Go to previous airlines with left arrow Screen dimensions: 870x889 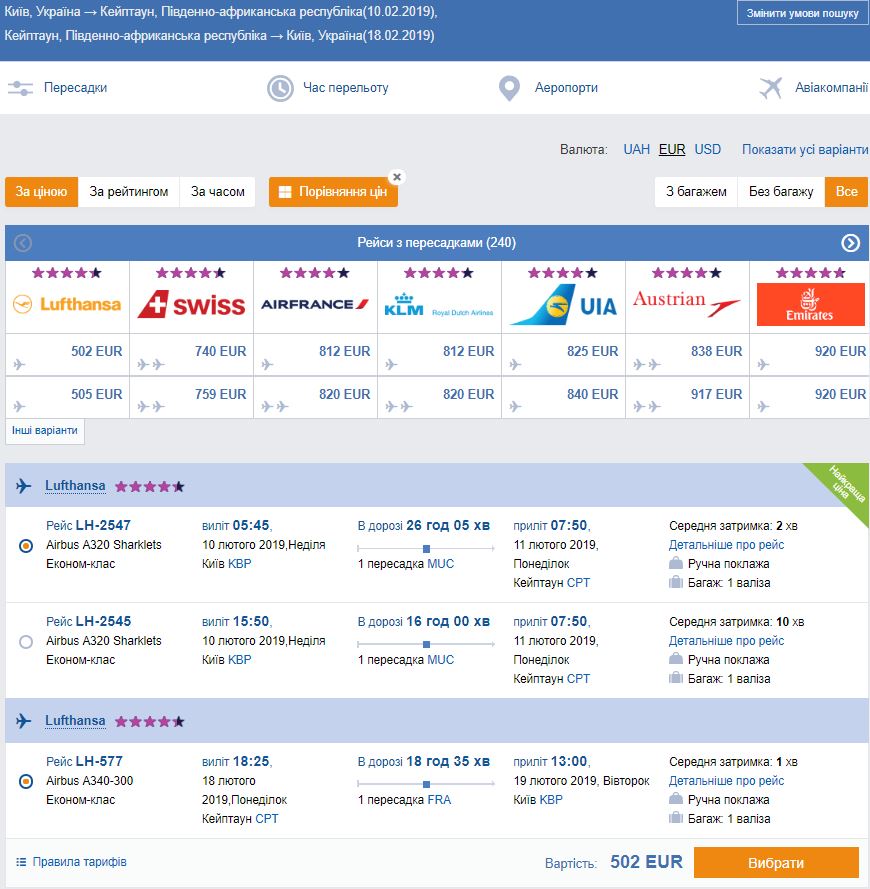pos(23,243)
